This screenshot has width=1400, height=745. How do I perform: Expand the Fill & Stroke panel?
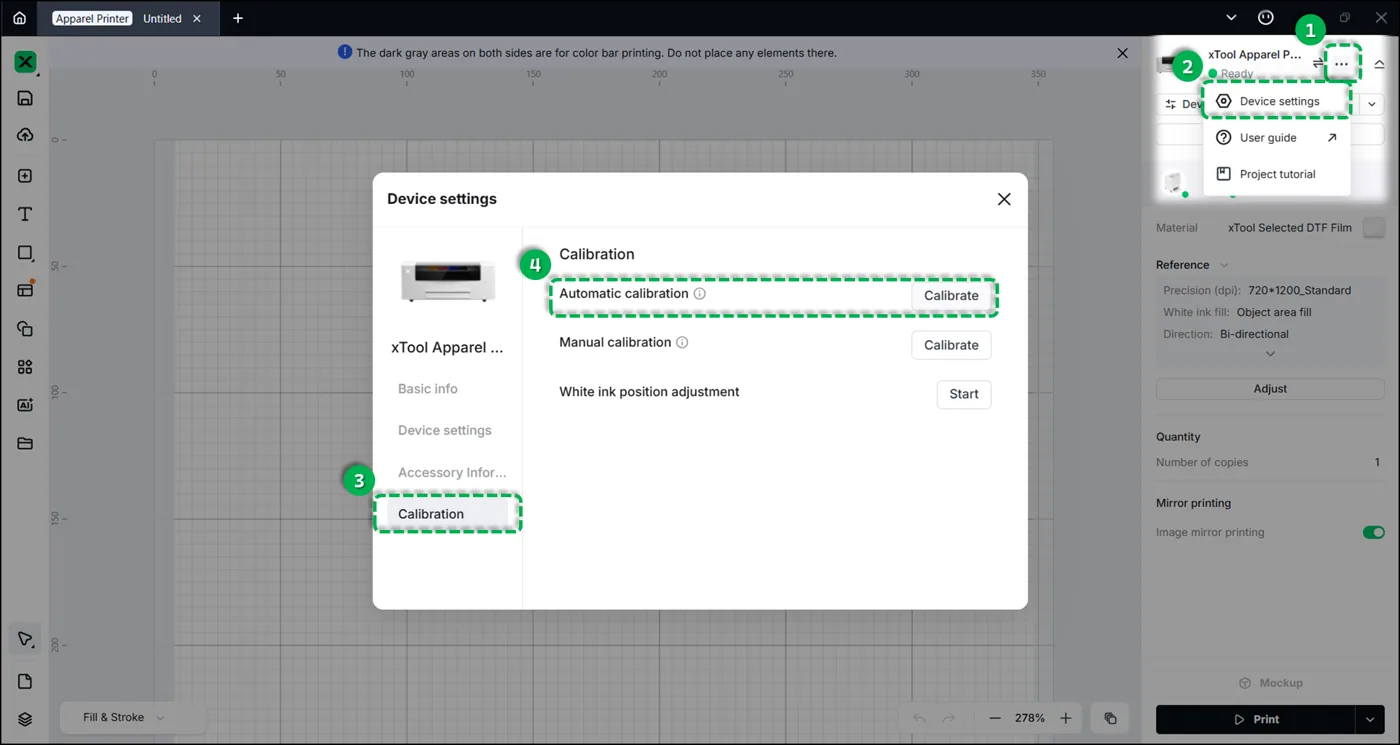(132, 718)
